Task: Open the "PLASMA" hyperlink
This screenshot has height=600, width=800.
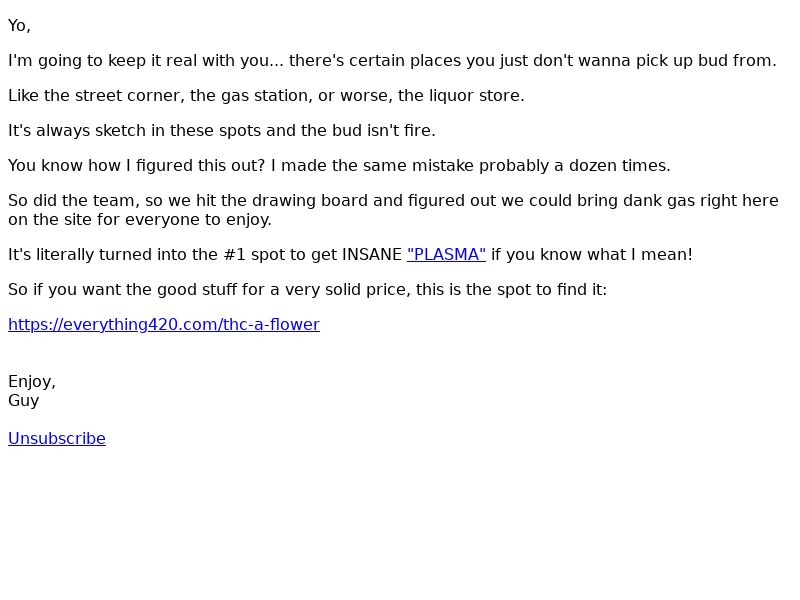Action: 446,254
